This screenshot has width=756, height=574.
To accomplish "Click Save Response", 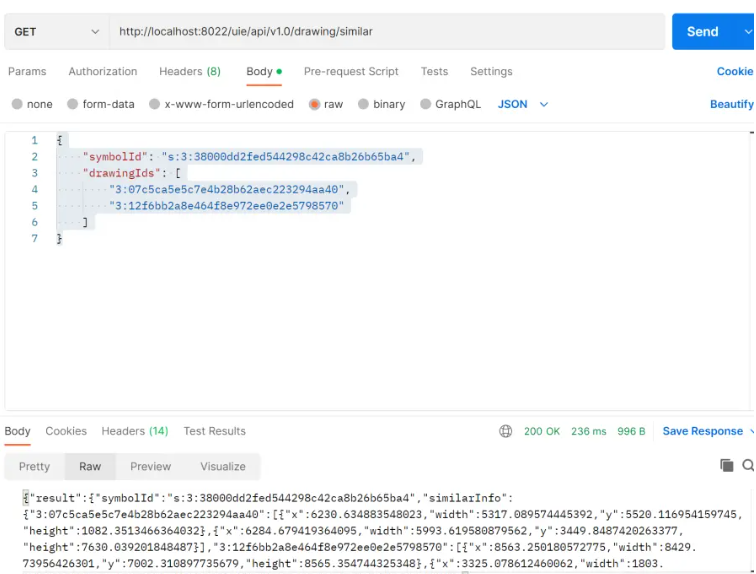I will (x=702, y=431).
